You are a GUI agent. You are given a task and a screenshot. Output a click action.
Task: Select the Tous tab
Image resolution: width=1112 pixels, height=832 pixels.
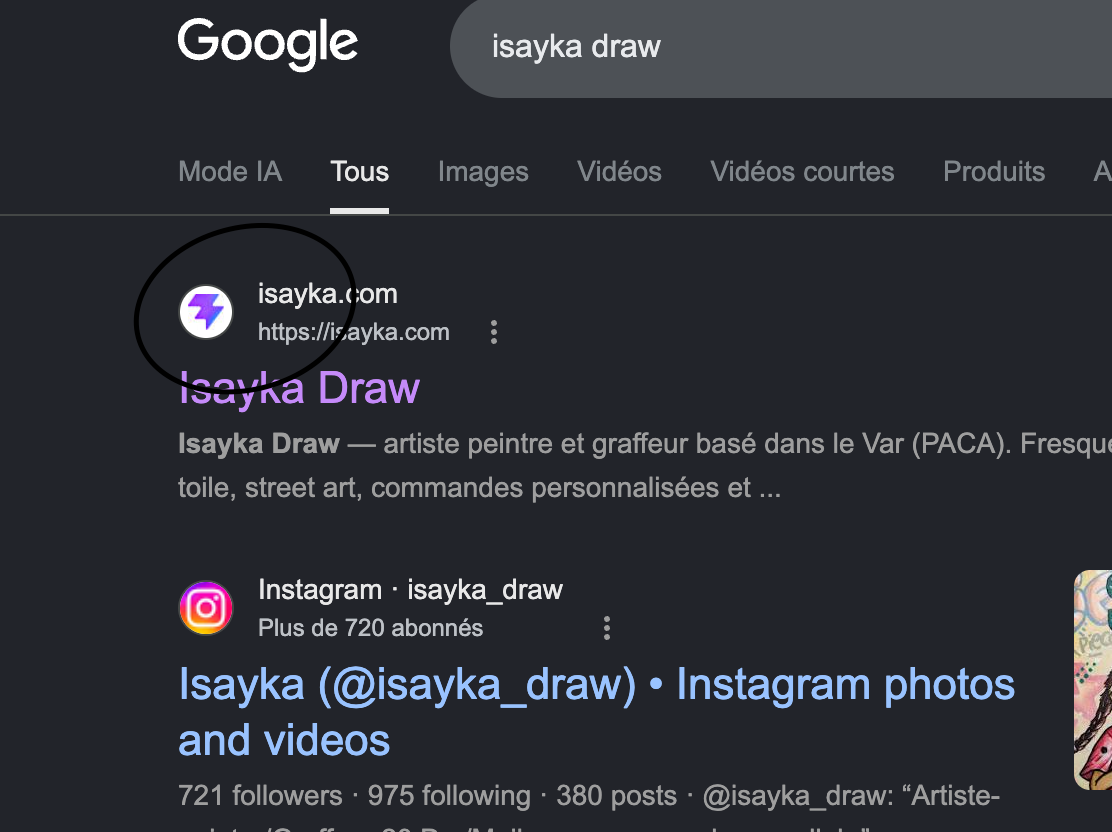[x=359, y=172]
